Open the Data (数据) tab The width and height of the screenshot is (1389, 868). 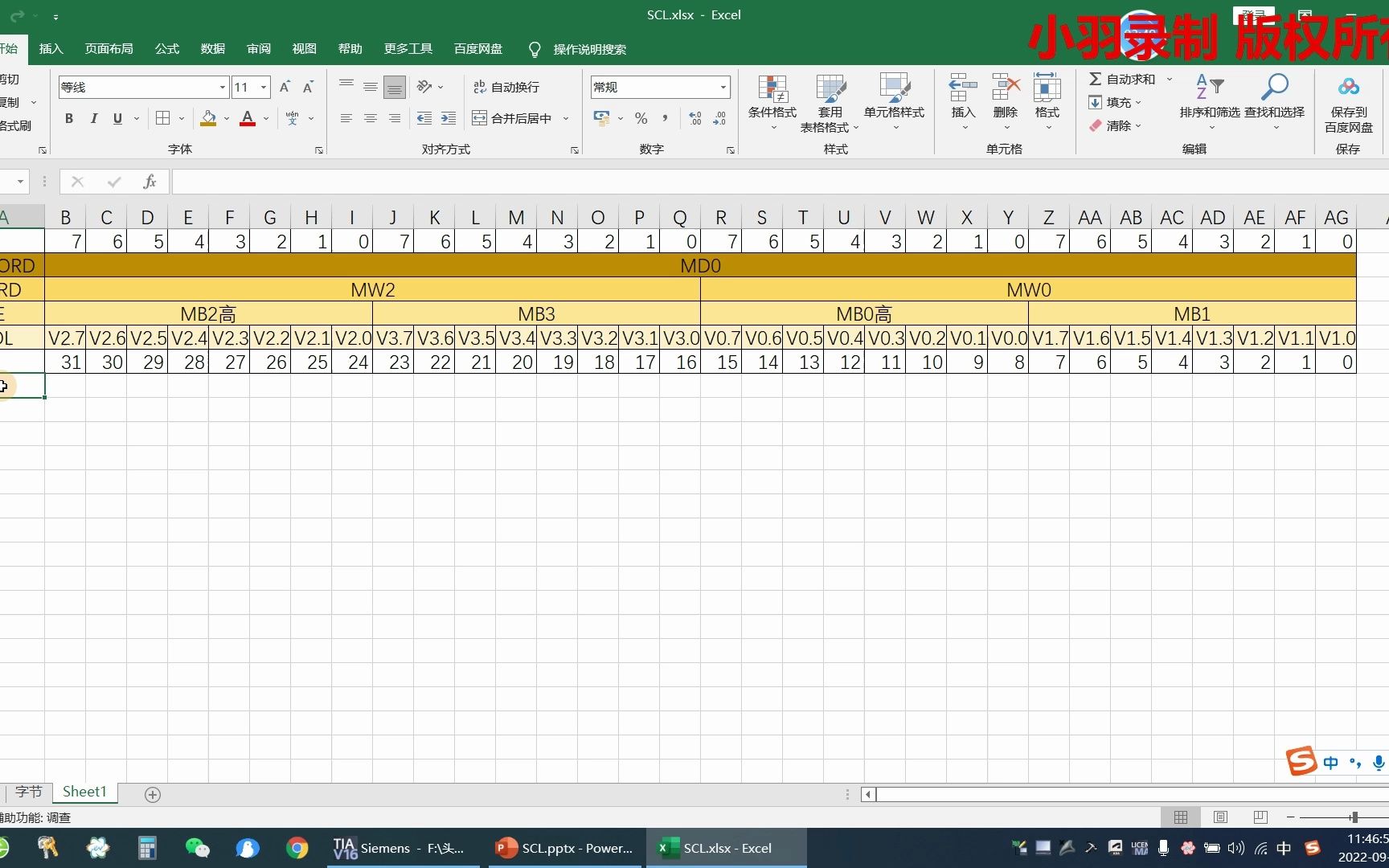(x=212, y=49)
